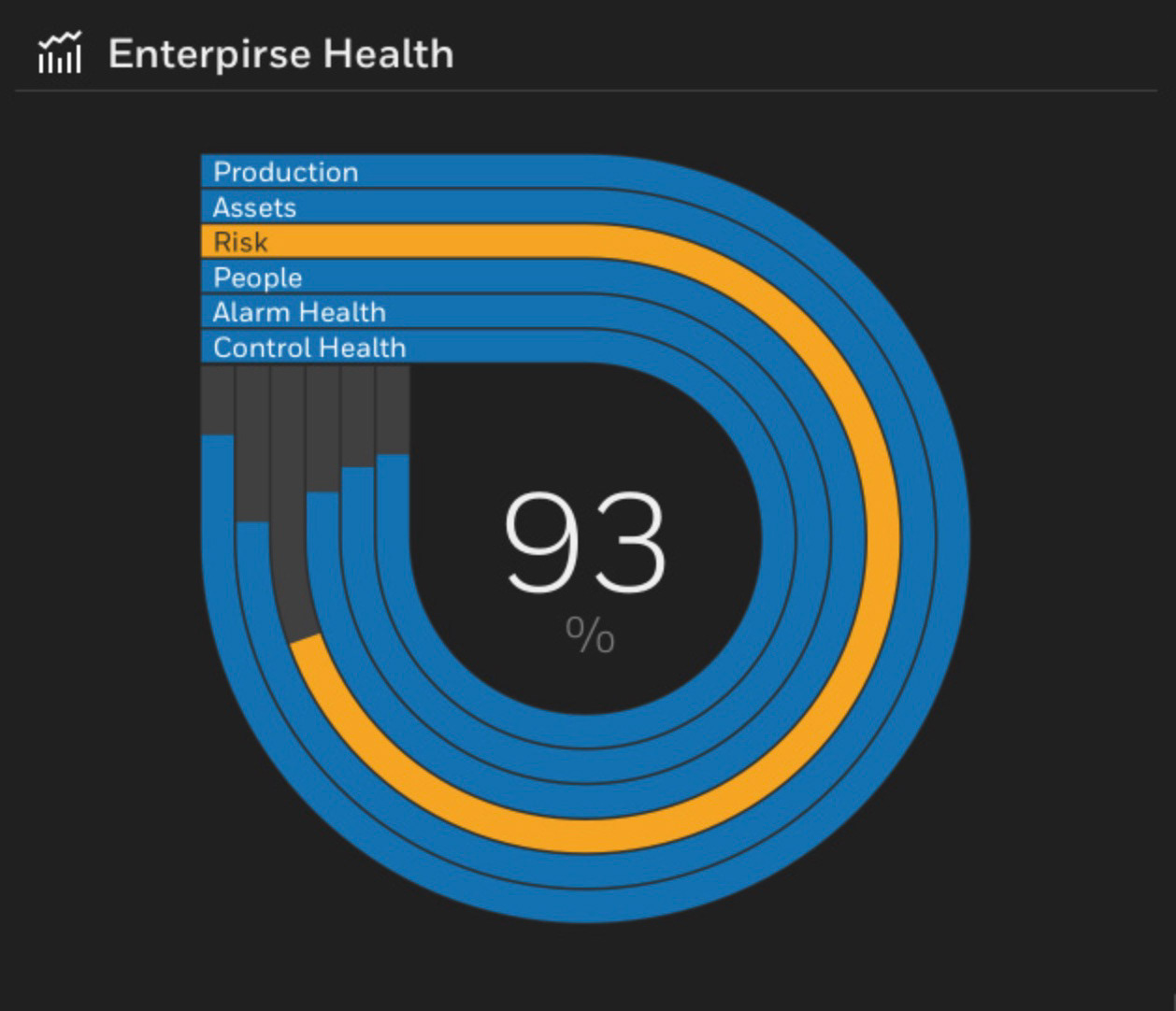Image resolution: width=1176 pixels, height=1011 pixels.
Task: Select the Assets ring label
Action: tap(254, 207)
